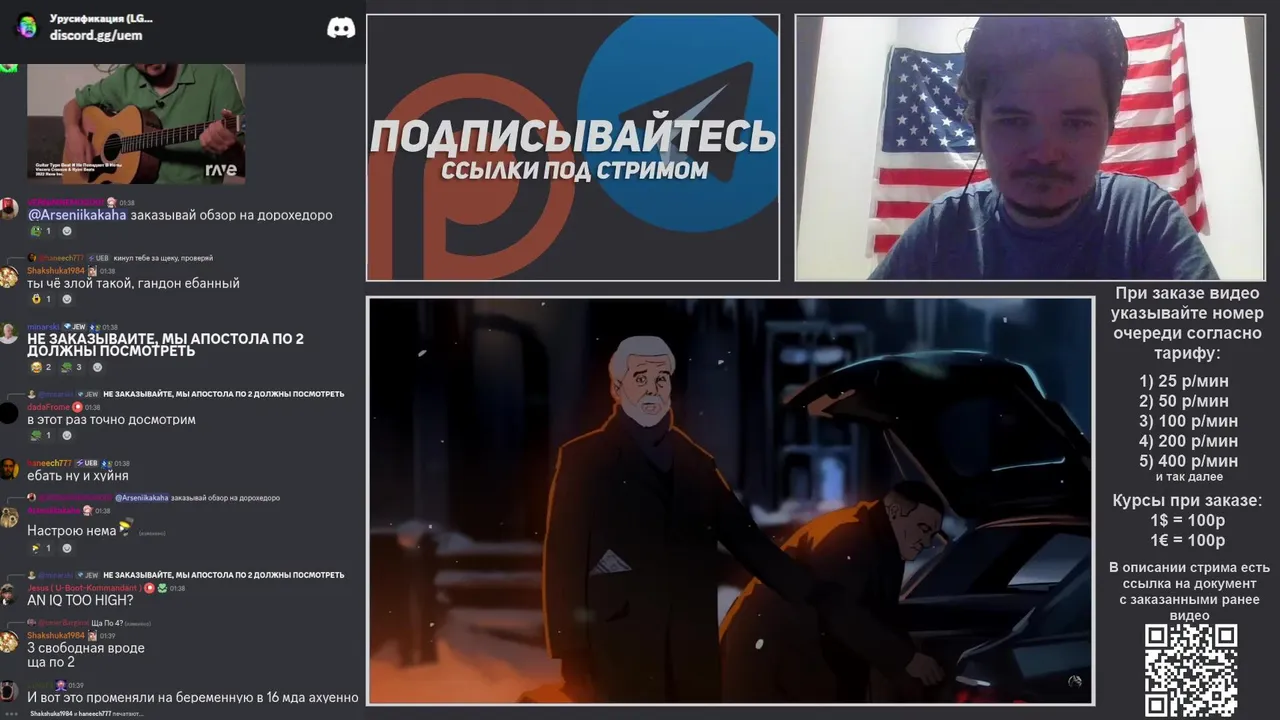Screen dimensions: 1280x720
Task: Open the discord.gg/uem invite link
Action: pyautogui.click(x=96, y=36)
